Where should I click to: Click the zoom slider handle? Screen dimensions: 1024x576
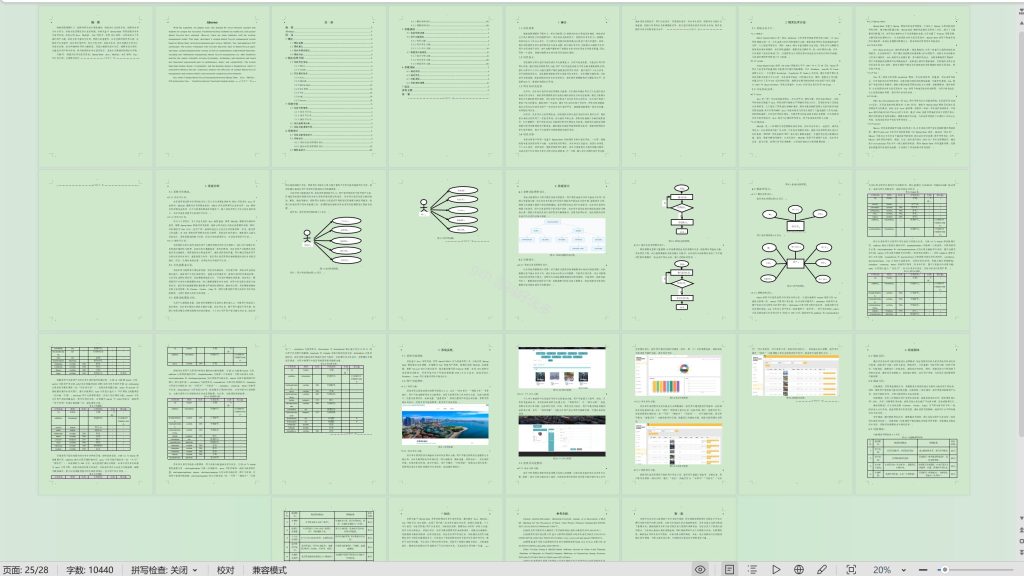tap(944, 569)
